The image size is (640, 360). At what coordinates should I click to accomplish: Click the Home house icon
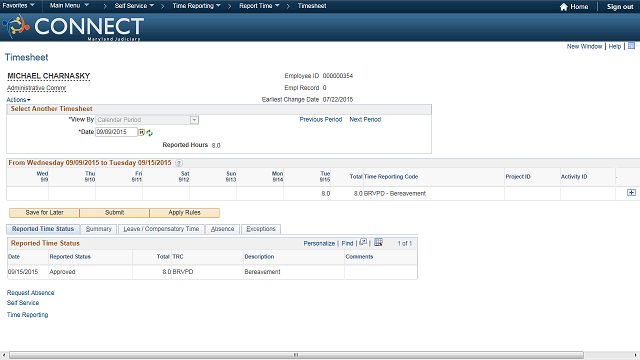coord(564,7)
